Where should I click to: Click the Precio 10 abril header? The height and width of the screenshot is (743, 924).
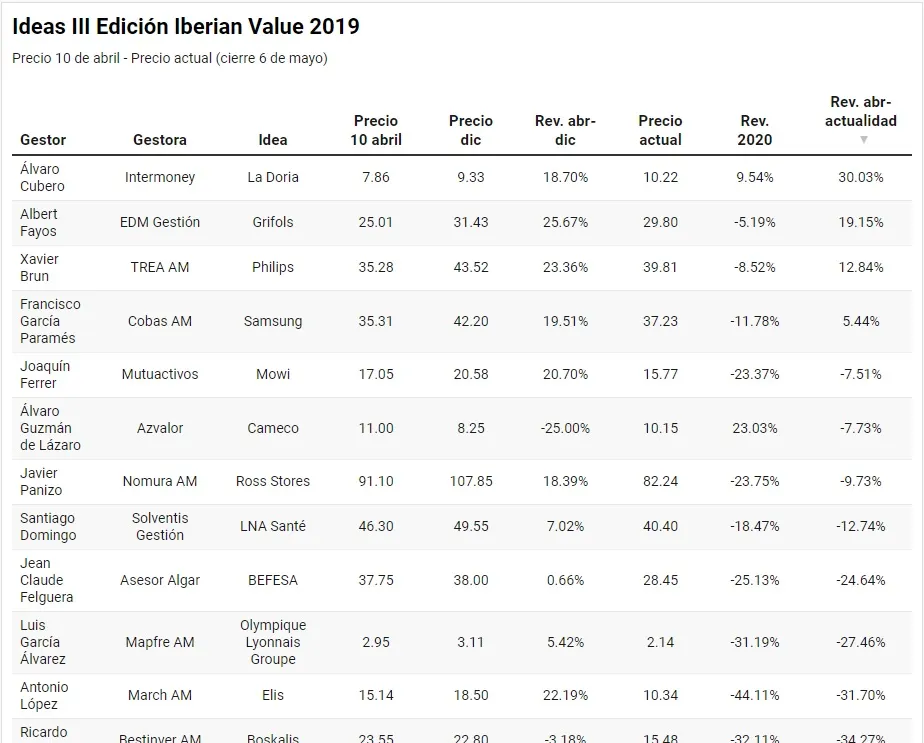tap(376, 130)
